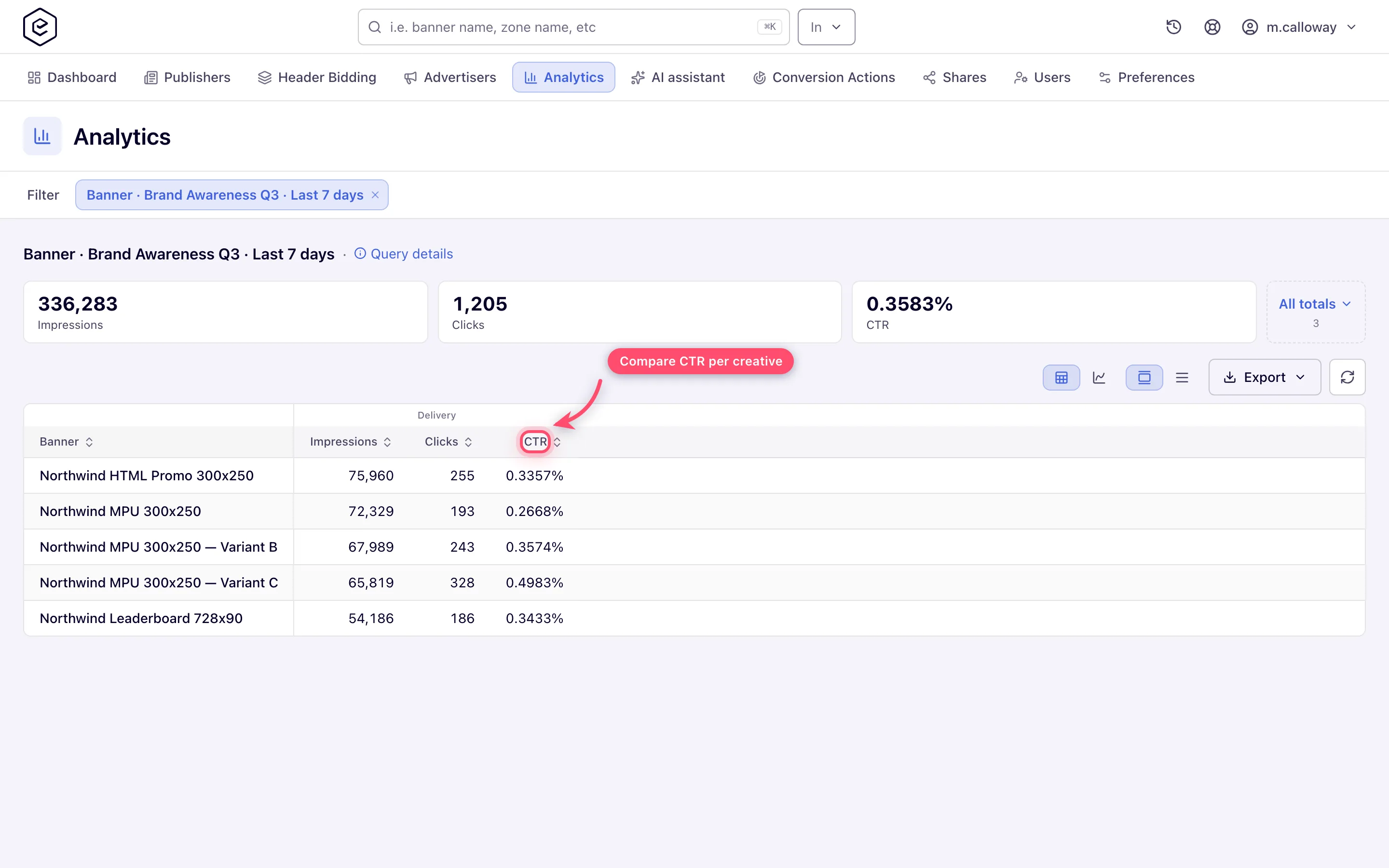The height and width of the screenshot is (868, 1389).
Task: Select the Northwind MPU 300x250 — Variant C row
Action: click(x=694, y=583)
